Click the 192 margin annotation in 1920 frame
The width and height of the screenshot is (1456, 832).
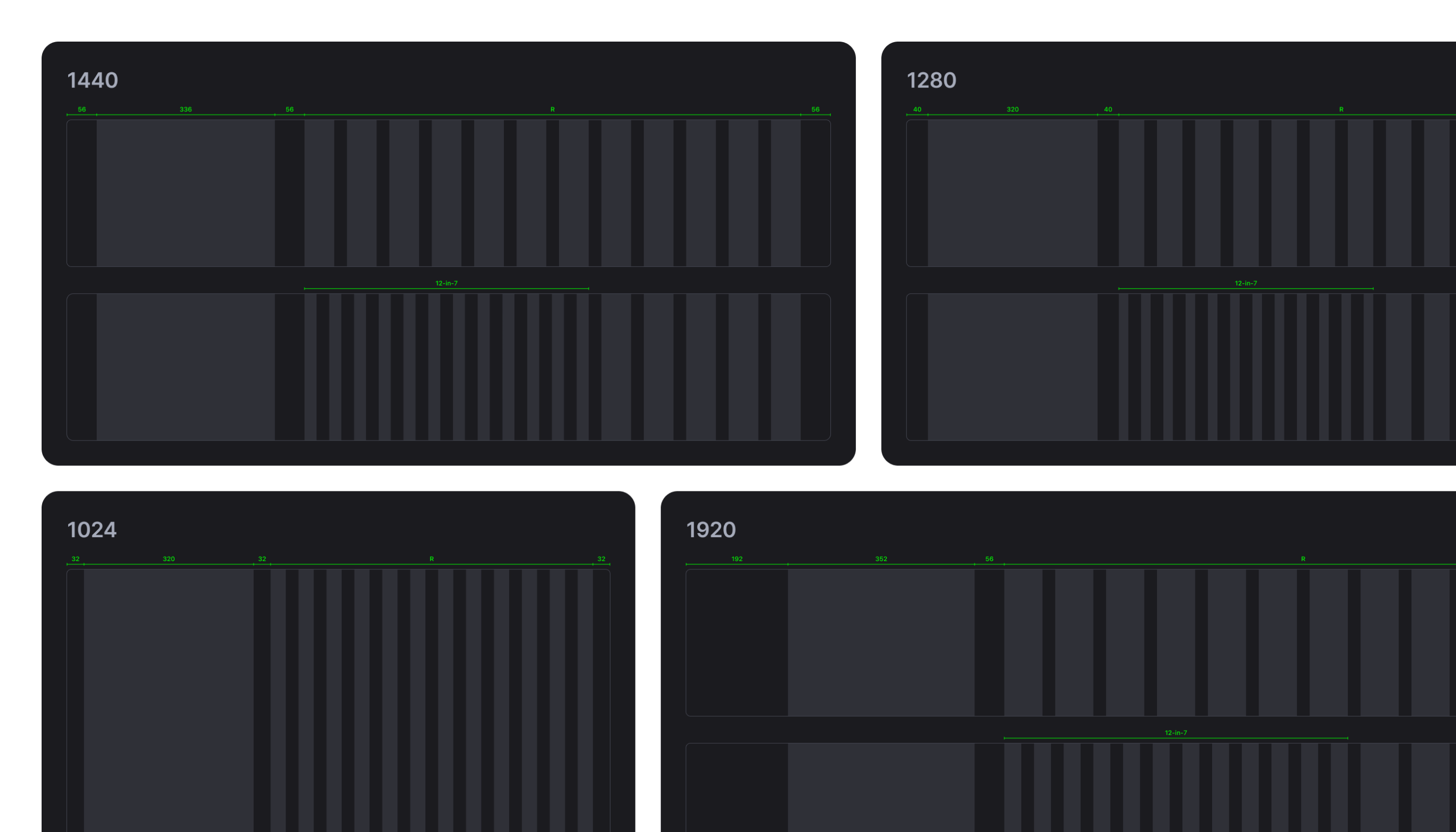click(736, 559)
